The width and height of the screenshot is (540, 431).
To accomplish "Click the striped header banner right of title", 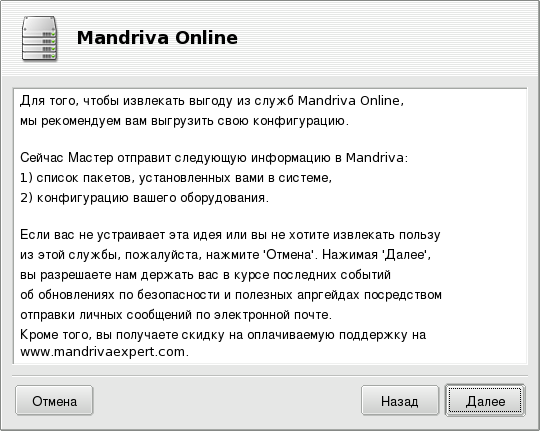I will pos(387,38).
